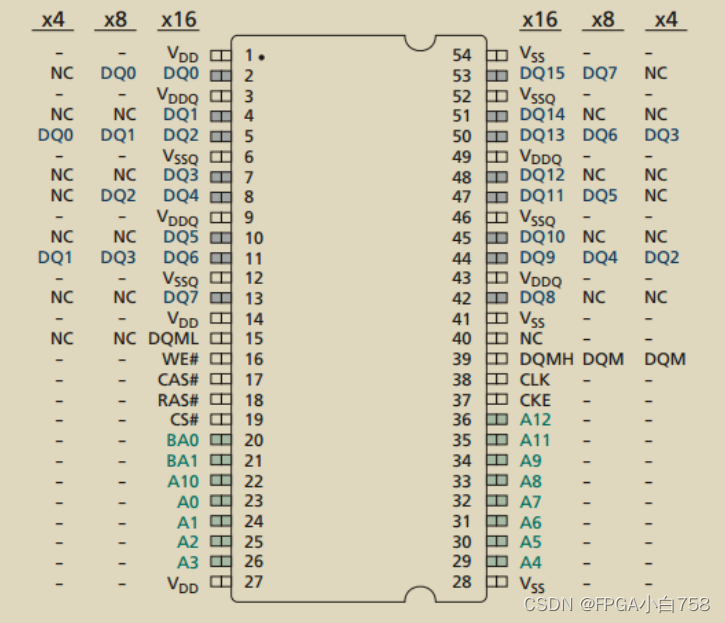Click the A10 address label
Image resolution: width=725 pixels, height=623 pixels.
click(183, 481)
